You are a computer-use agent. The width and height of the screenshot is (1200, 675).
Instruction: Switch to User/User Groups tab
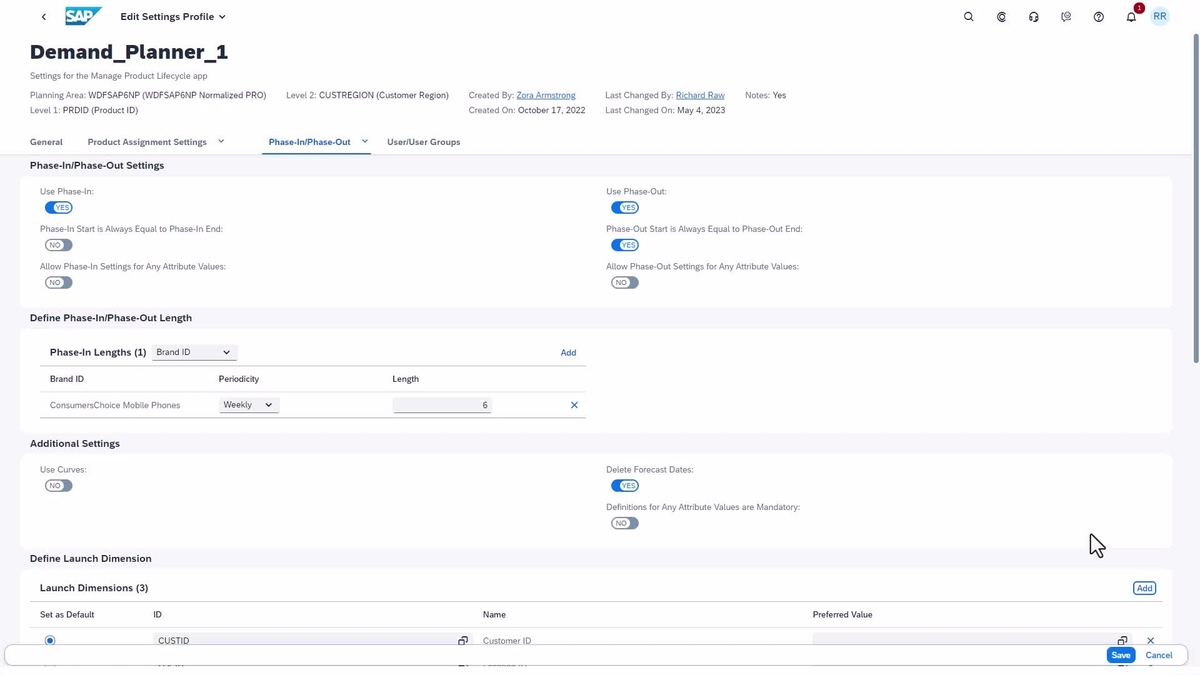[424, 142]
